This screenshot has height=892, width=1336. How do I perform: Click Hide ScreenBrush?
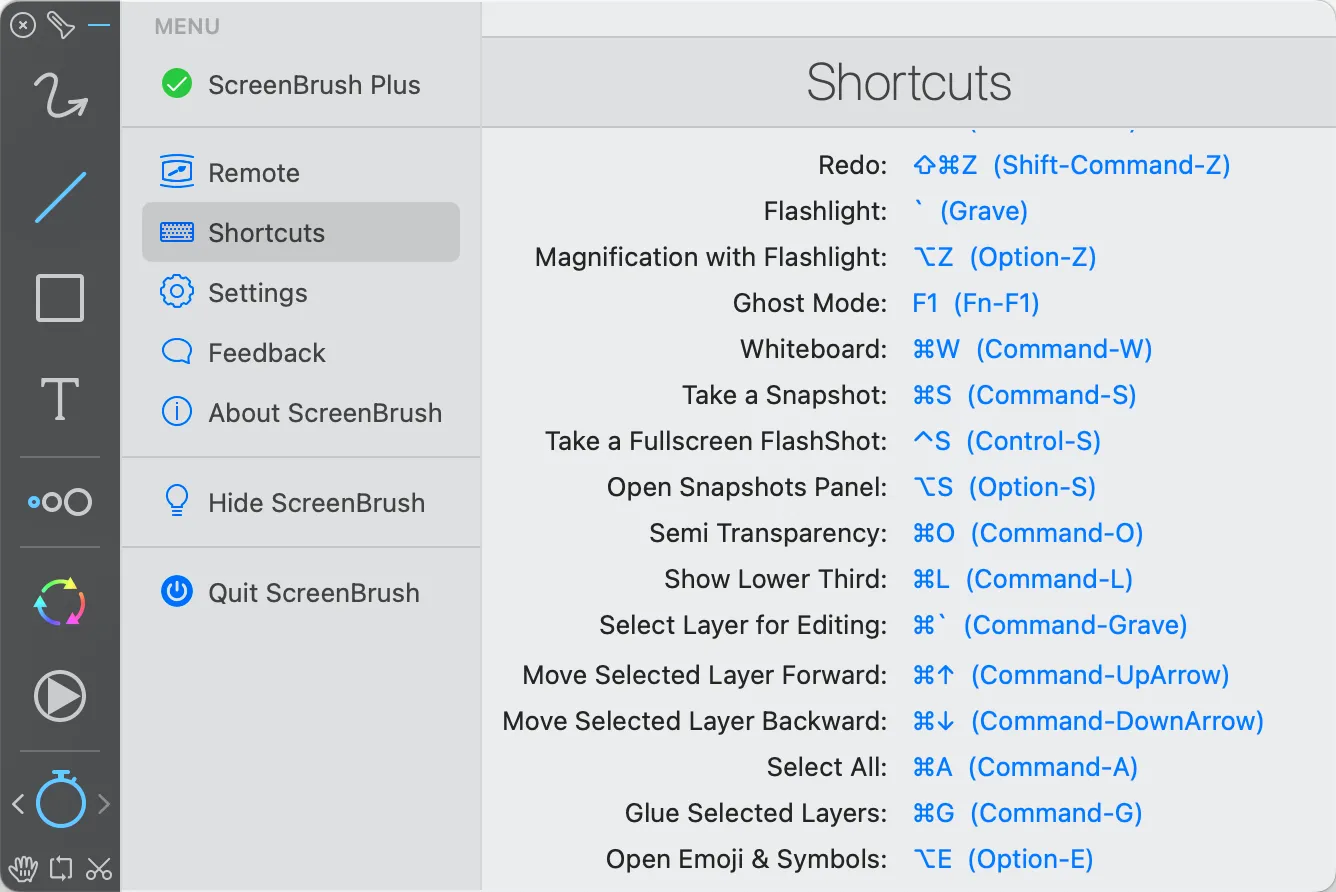coord(316,503)
